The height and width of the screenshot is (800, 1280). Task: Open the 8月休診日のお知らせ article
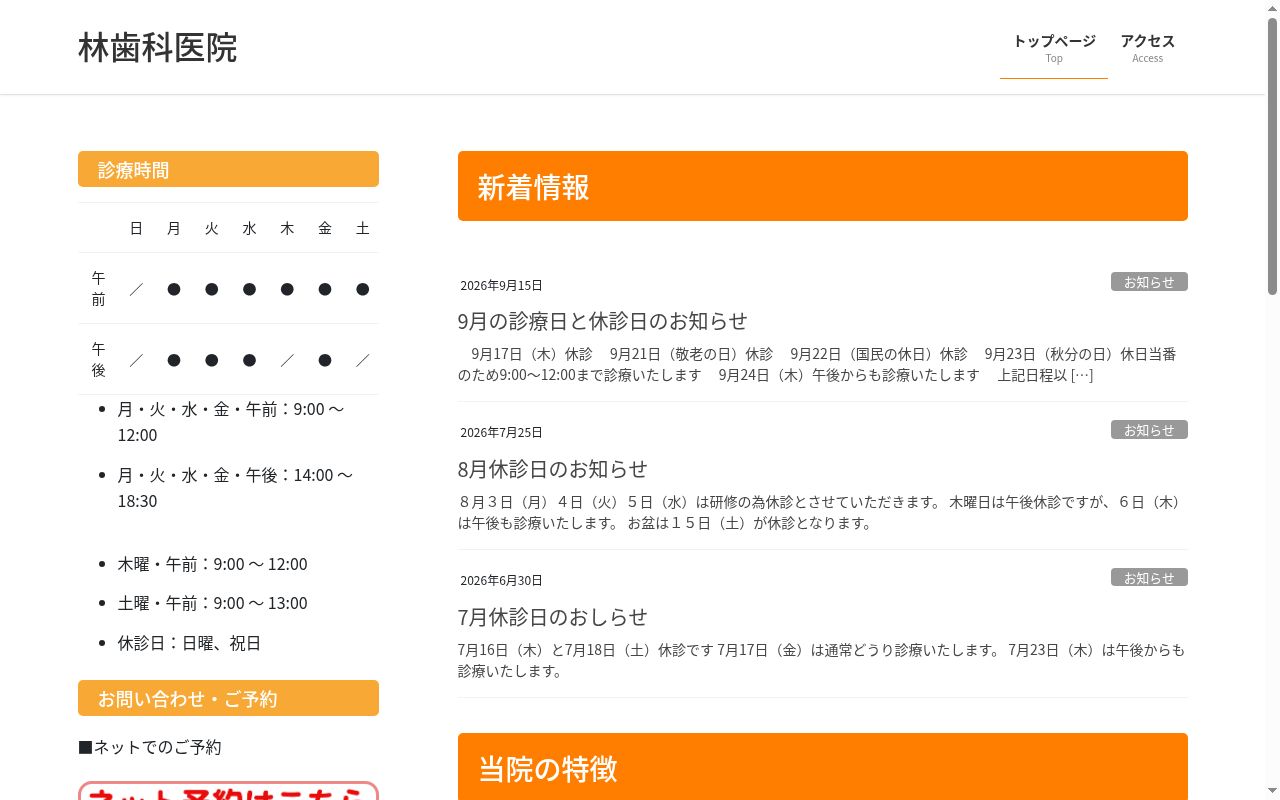(x=553, y=469)
